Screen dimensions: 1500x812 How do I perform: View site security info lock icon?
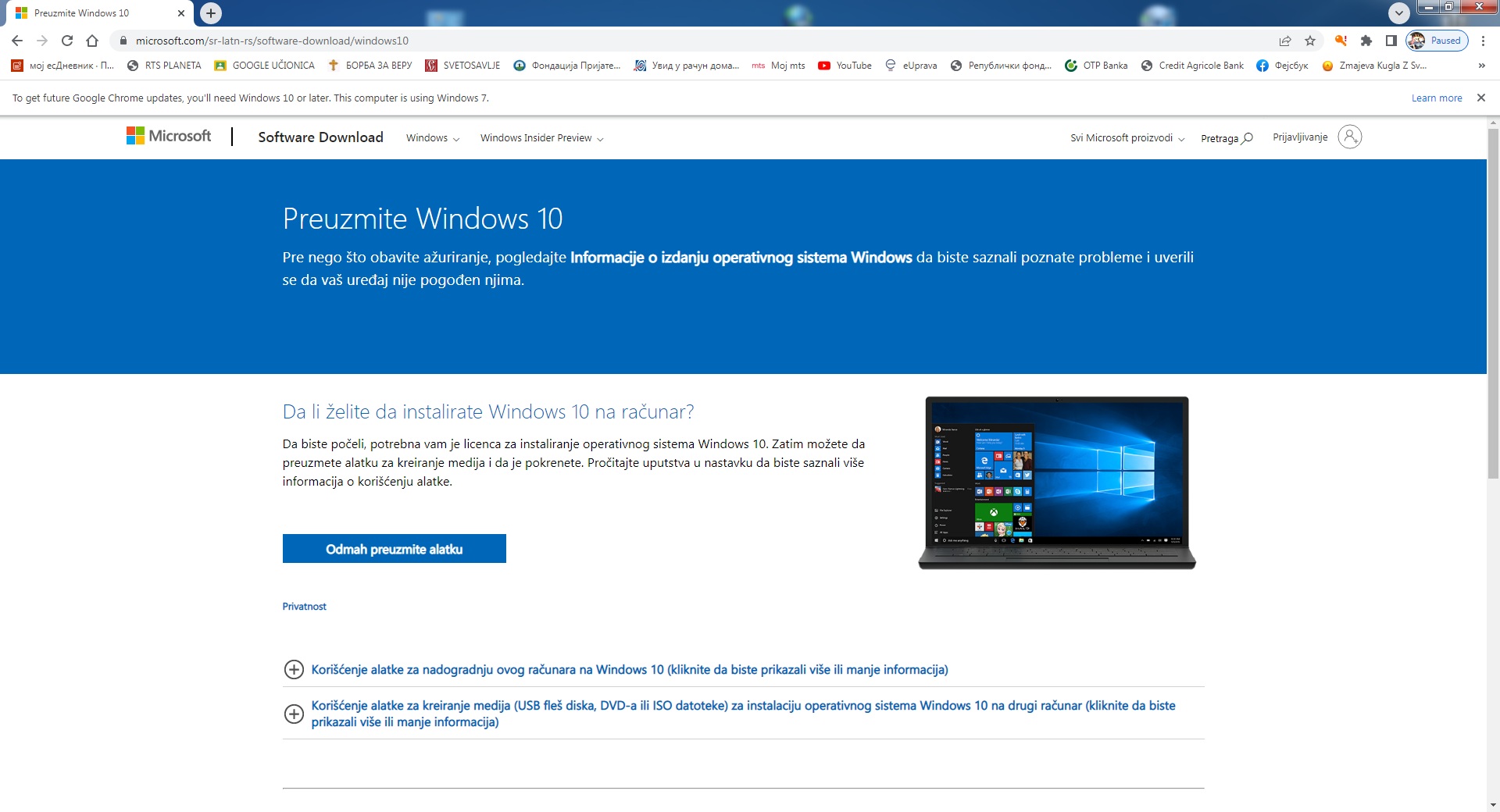click(x=123, y=41)
